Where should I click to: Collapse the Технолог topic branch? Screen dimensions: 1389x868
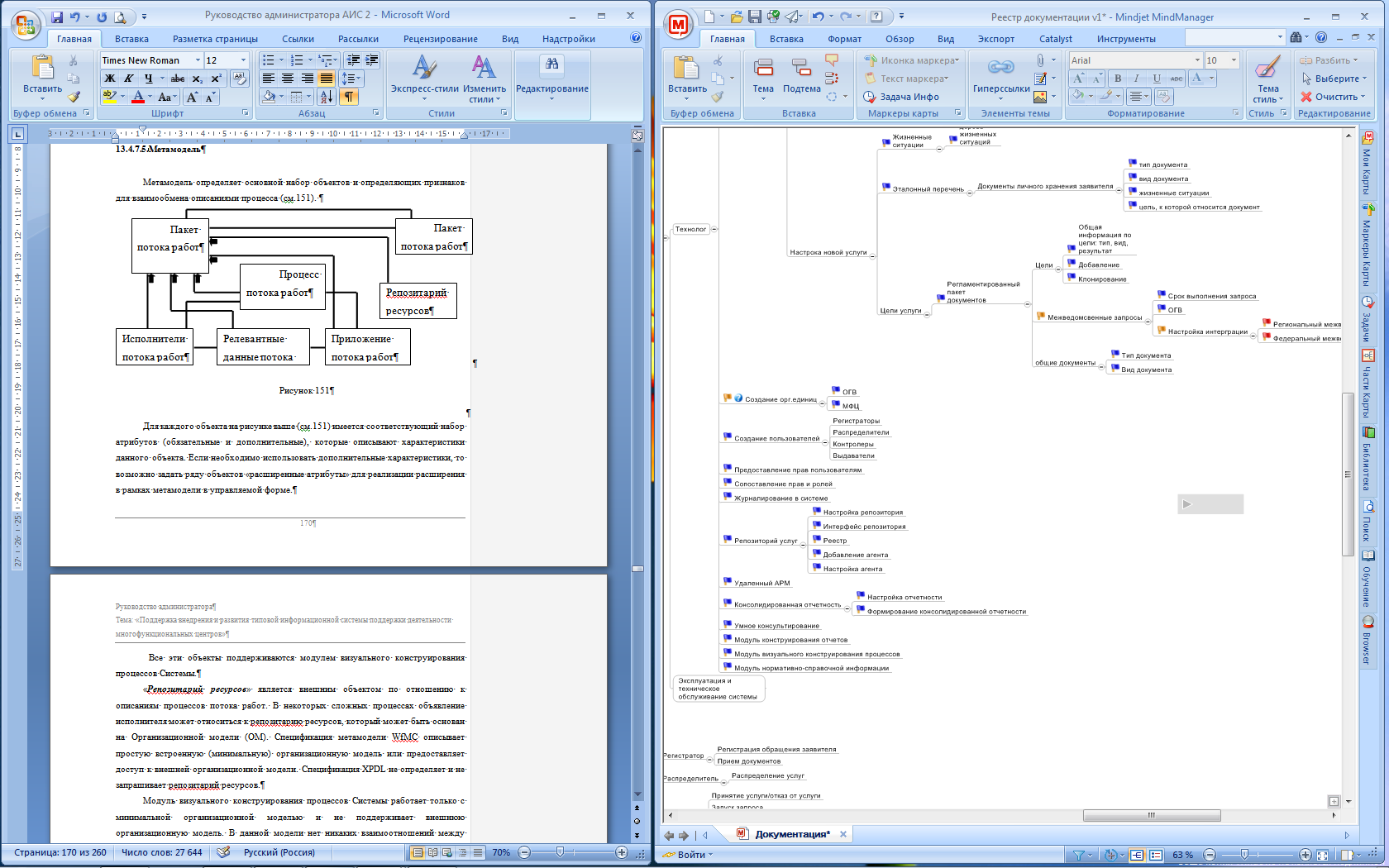(x=714, y=229)
